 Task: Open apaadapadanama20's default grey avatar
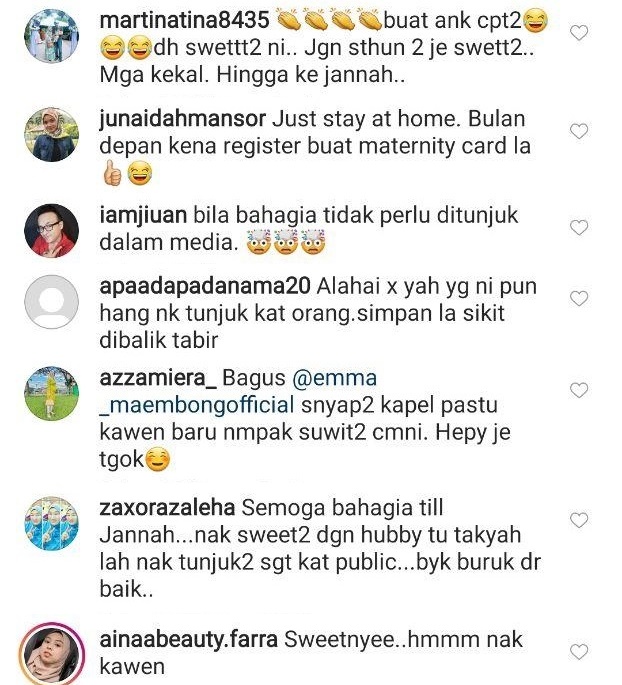coord(52,302)
